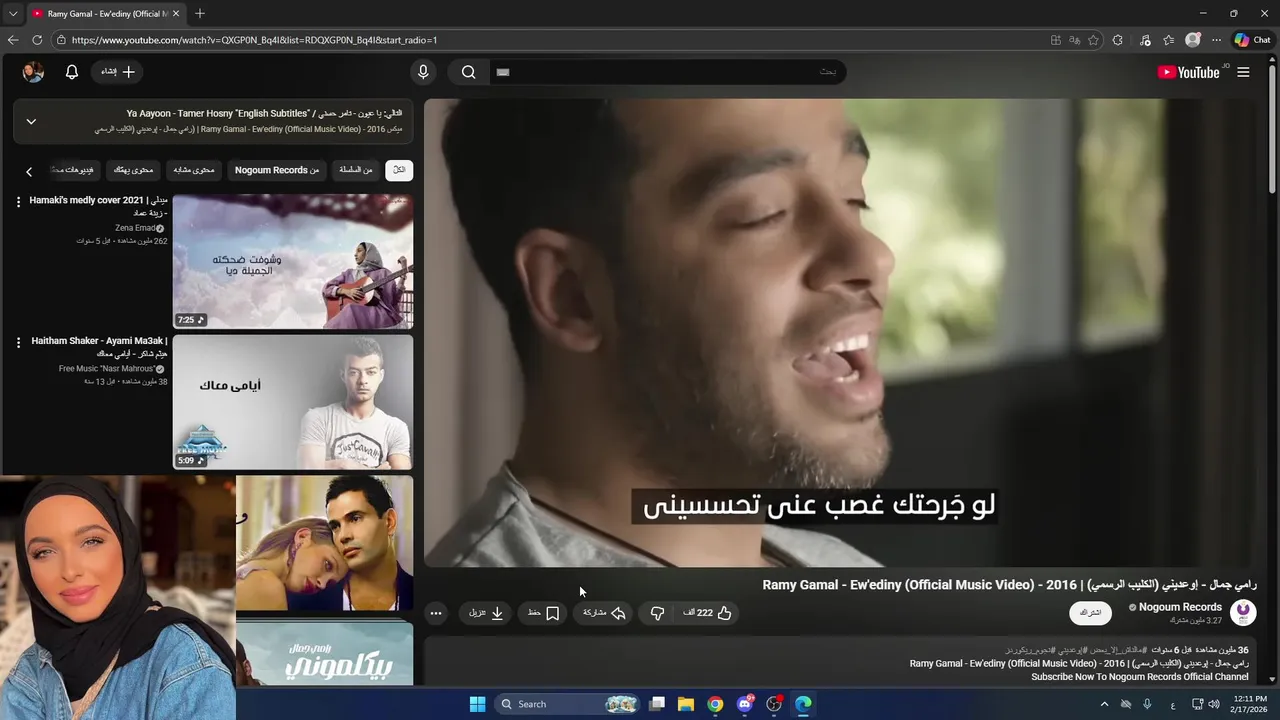The height and width of the screenshot is (720, 1280).
Task: Start voice search with the microphone icon
Action: click(423, 72)
